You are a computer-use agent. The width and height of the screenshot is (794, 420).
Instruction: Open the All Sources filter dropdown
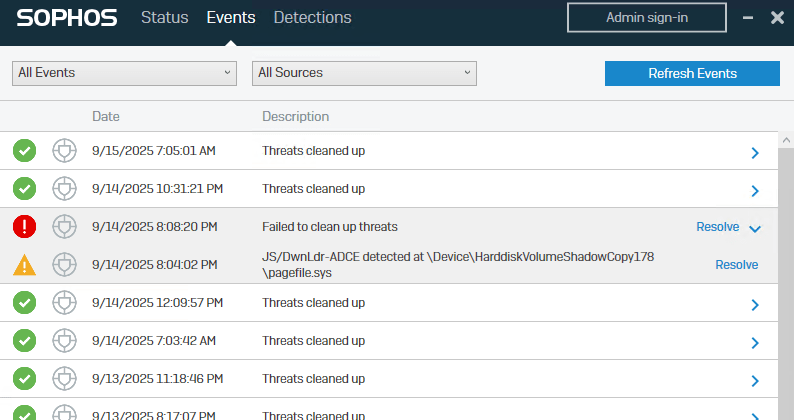point(364,73)
